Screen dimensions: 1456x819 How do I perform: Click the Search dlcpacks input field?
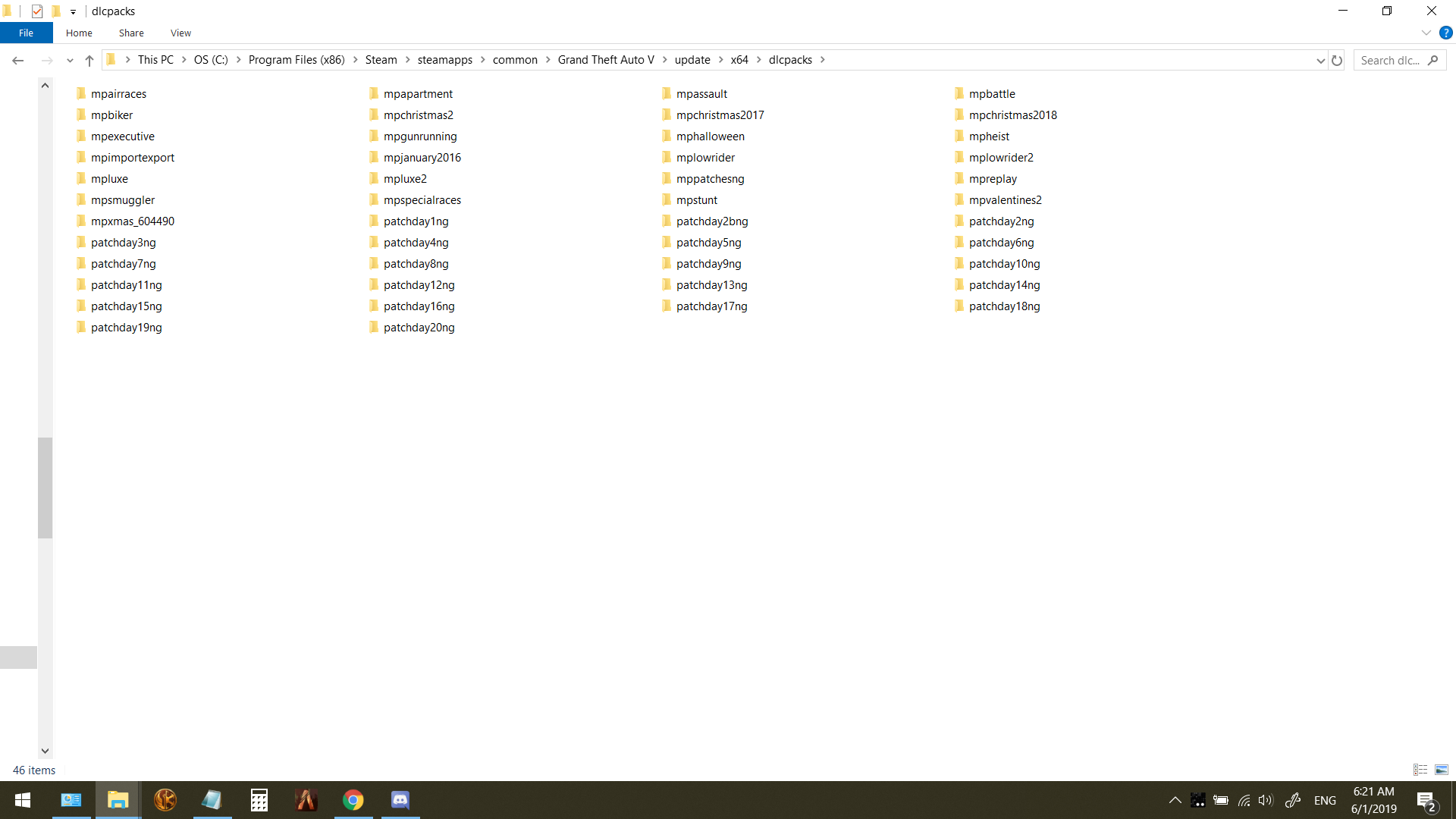click(x=1390, y=60)
